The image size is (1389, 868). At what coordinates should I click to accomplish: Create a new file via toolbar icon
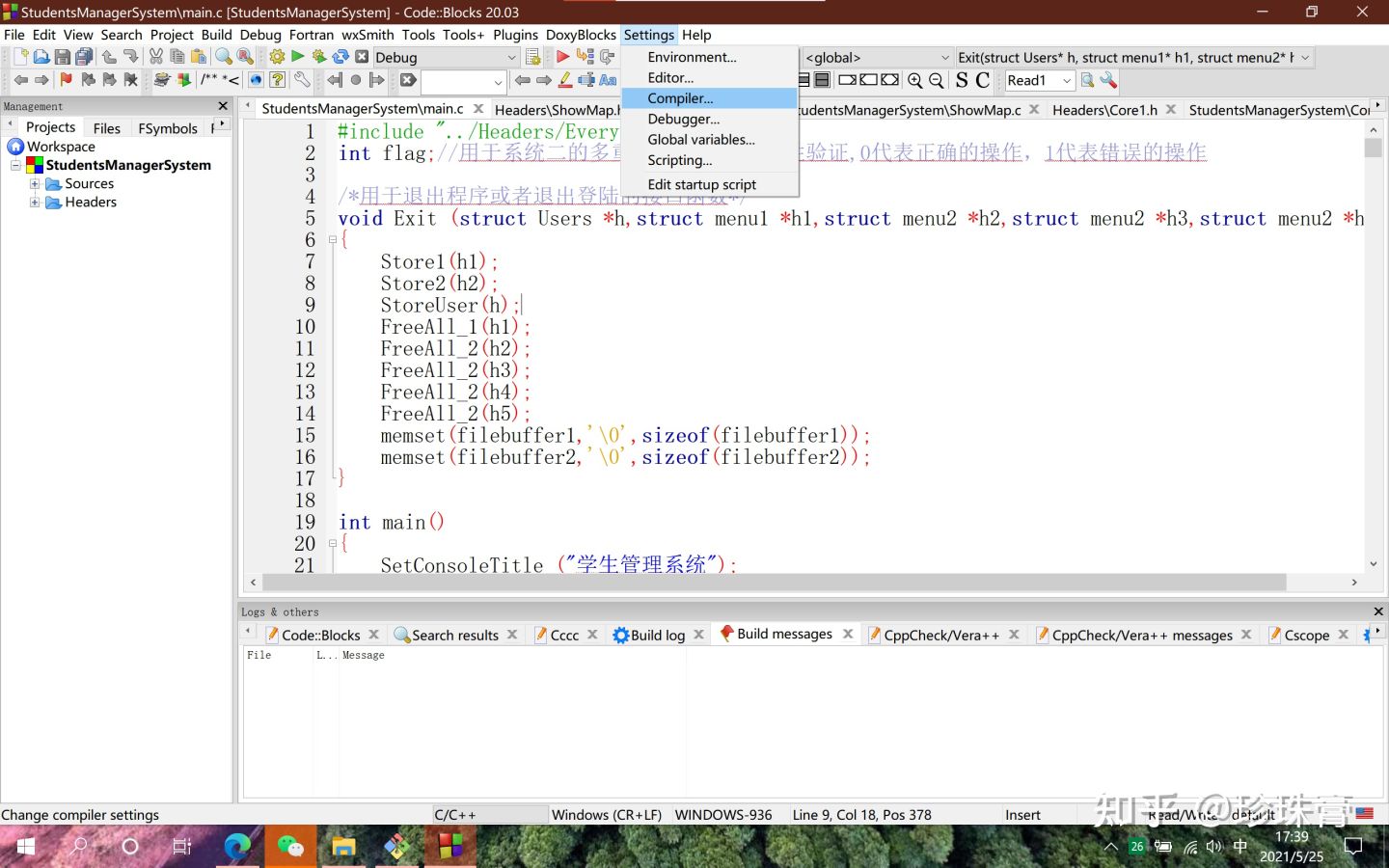tap(19, 57)
